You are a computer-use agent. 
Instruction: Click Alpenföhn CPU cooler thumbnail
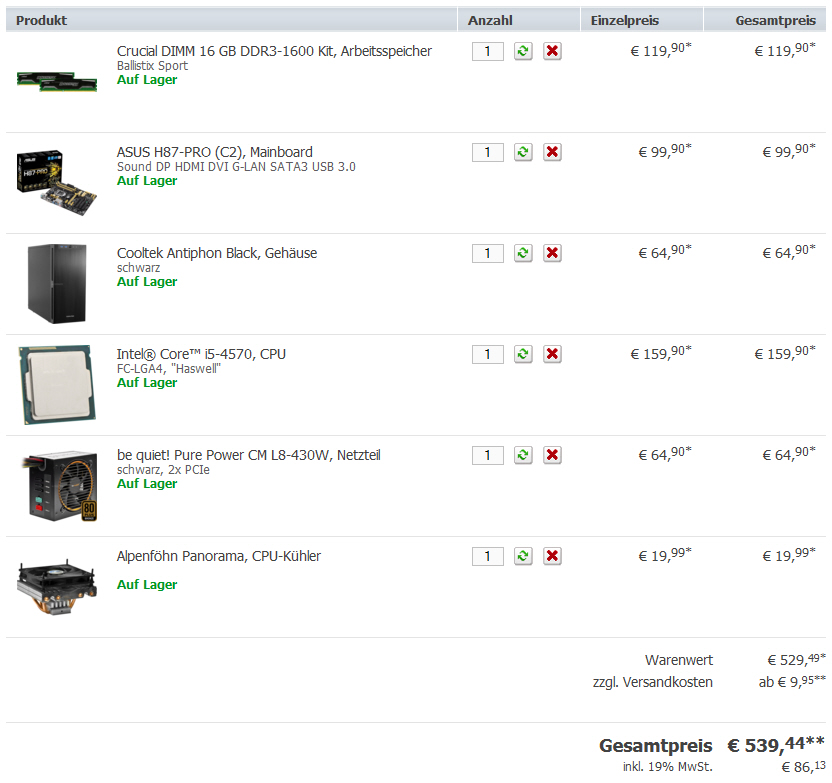pos(57,587)
